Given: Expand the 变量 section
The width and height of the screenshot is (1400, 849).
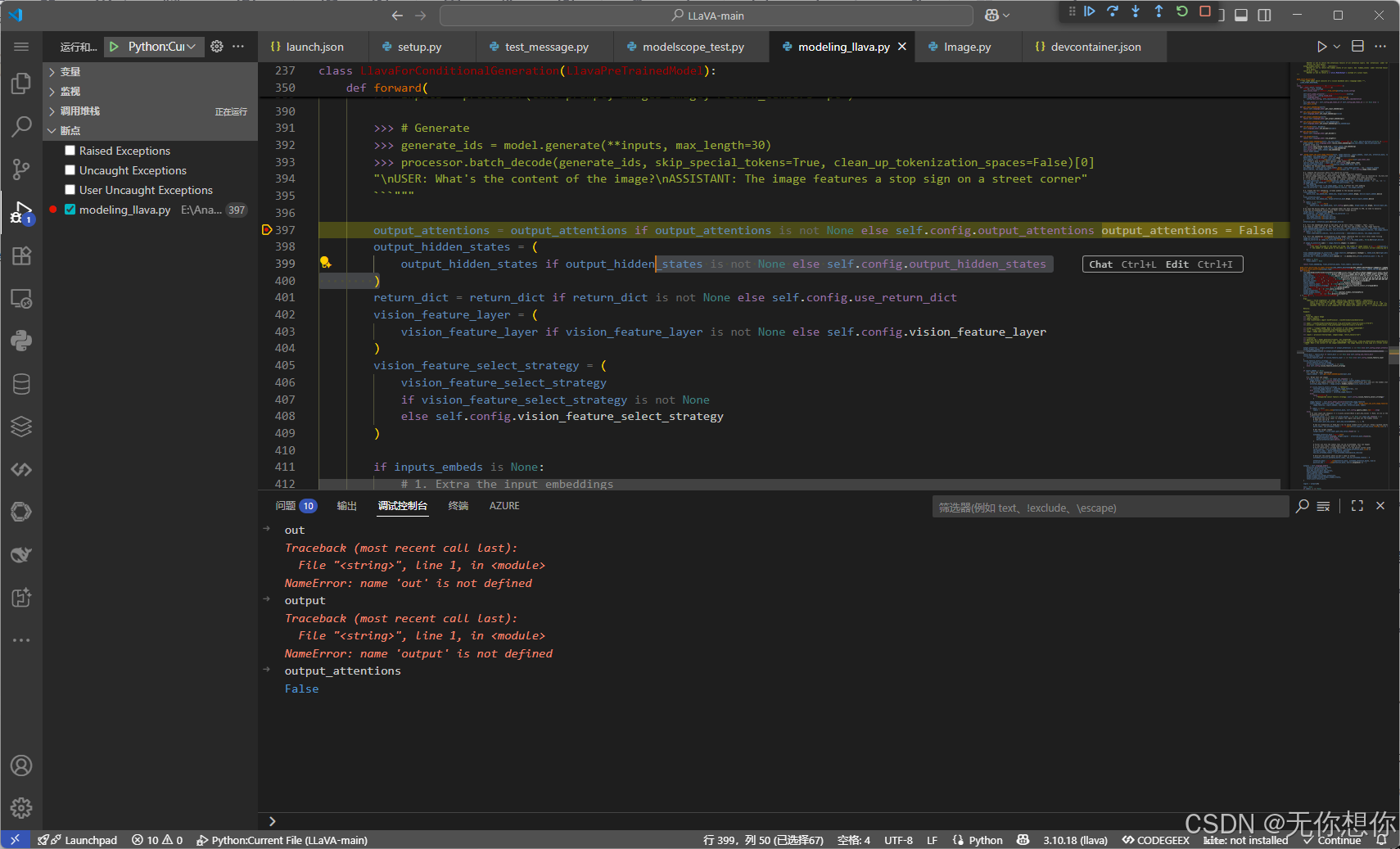Looking at the screenshot, I should click(x=150, y=72).
